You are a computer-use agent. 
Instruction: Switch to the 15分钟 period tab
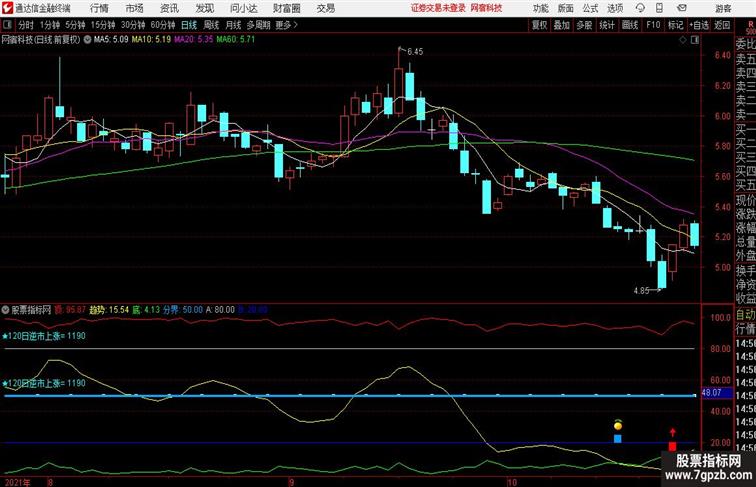(x=103, y=25)
